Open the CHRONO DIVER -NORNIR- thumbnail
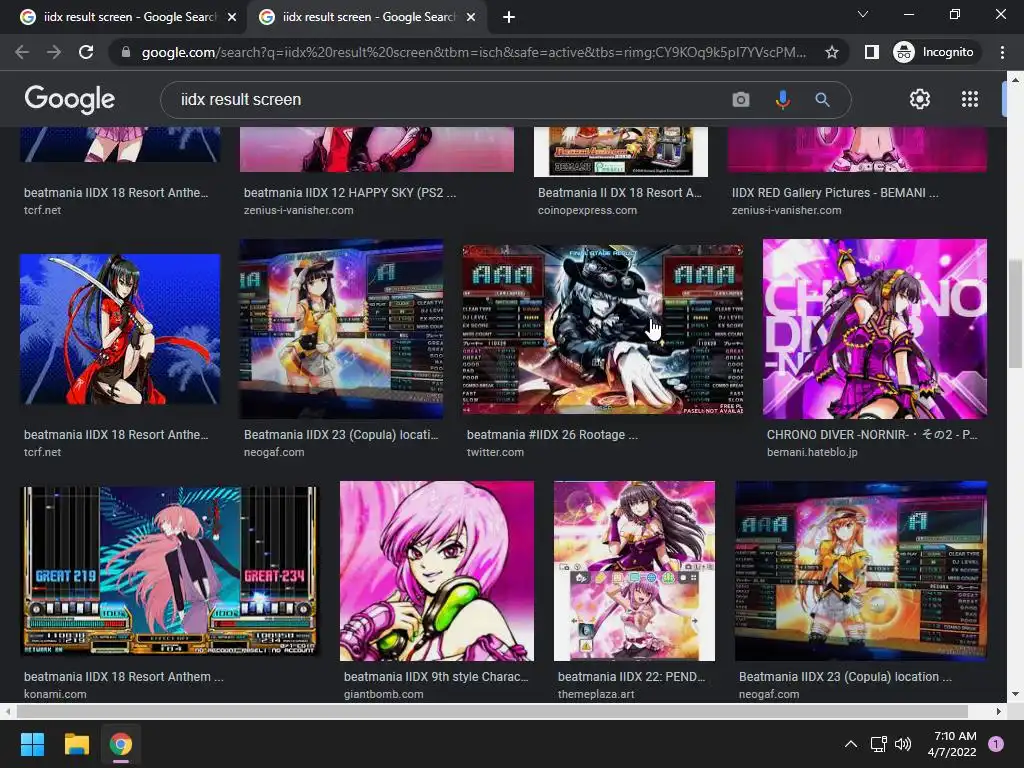The height and width of the screenshot is (768, 1024). click(x=874, y=328)
